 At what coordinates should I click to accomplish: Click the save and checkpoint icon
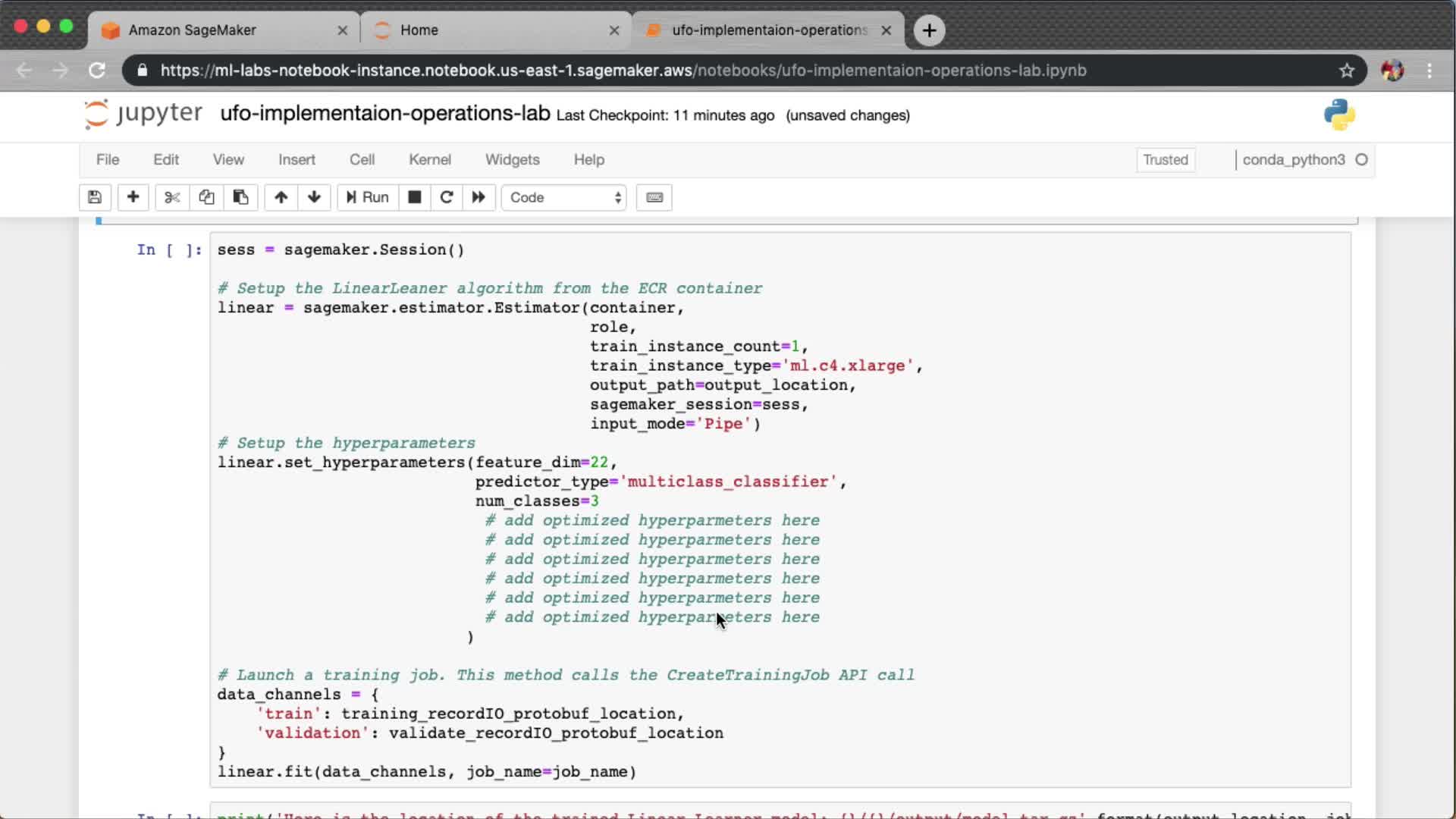[95, 197]
